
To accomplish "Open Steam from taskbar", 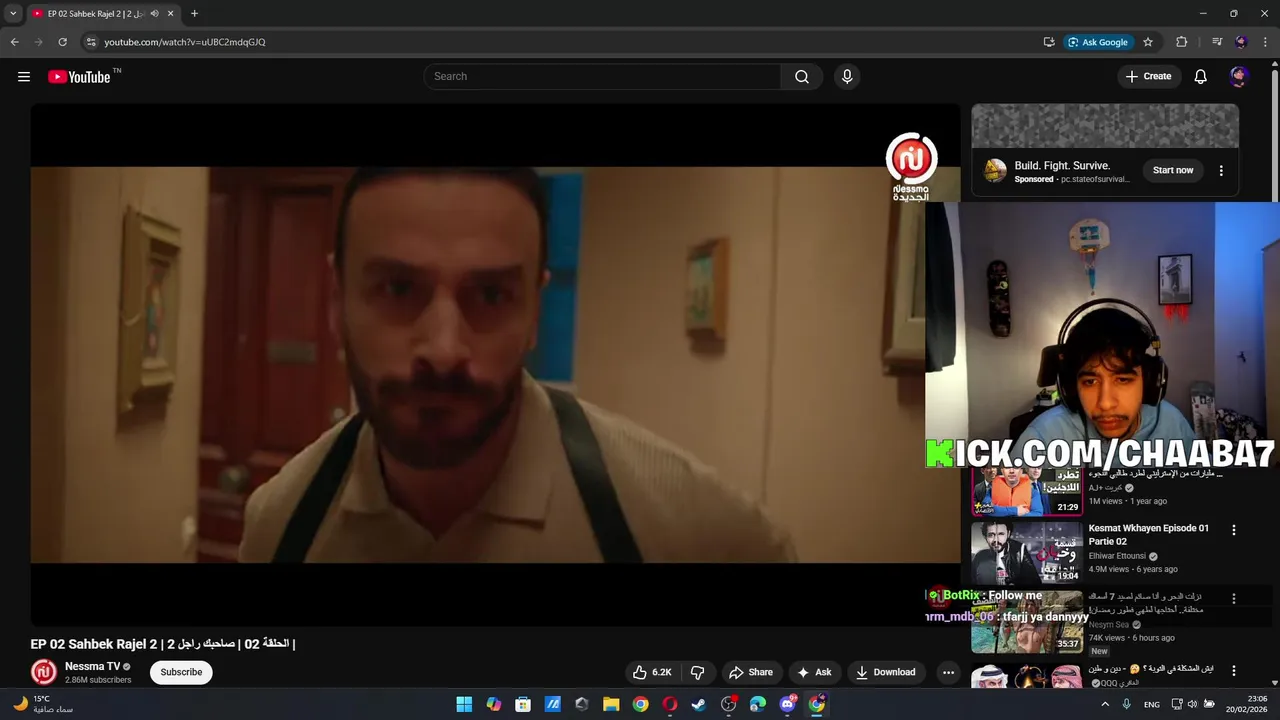I will pyautogui.click(x=699, y=704).
